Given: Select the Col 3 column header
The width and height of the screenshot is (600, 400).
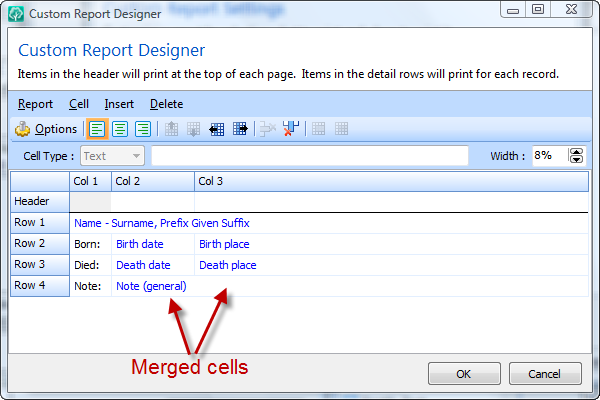Looking at the screenshot, I should coord(391,181).
